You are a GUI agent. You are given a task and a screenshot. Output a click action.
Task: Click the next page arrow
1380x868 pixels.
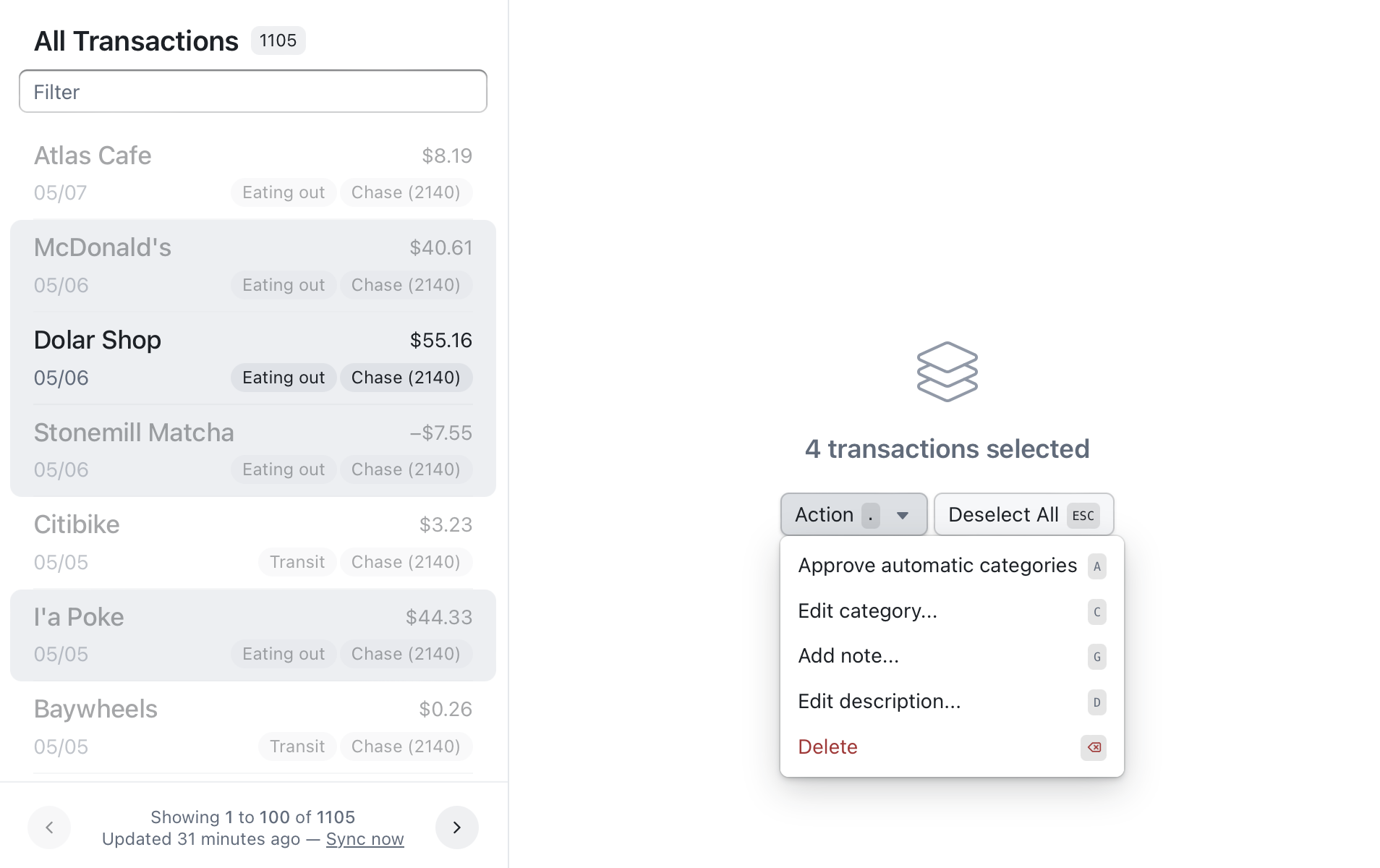tap(456, 827)
